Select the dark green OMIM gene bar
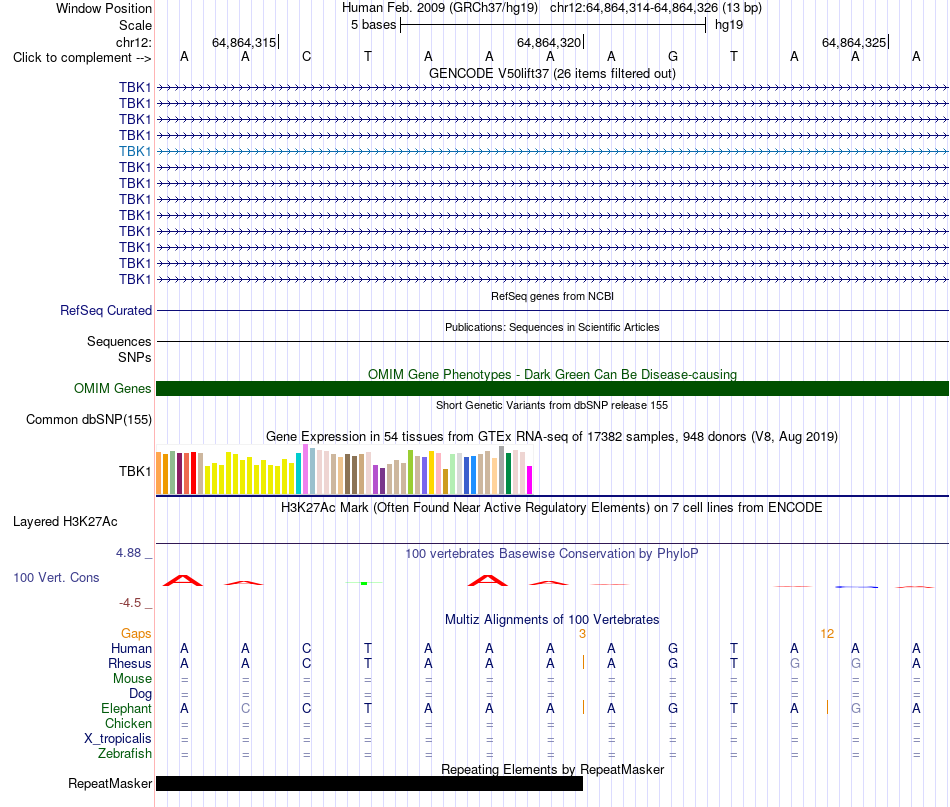This screenshot has height=807, width=950. click(x=552, y=388)
